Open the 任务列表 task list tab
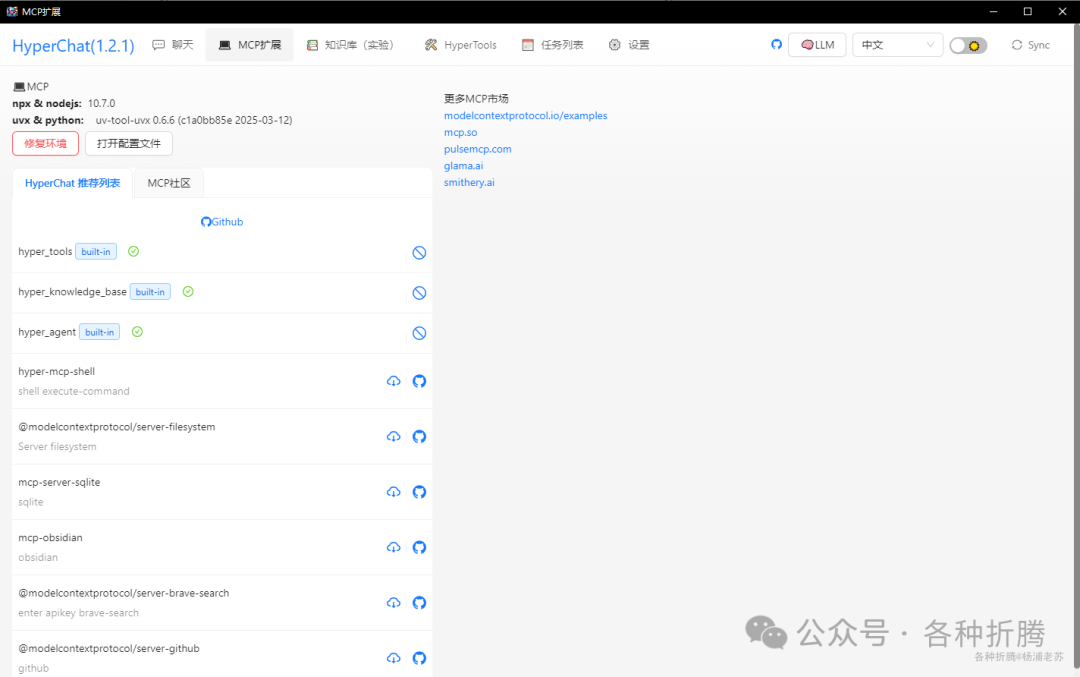Screen dimensions: 1080x677 pyautogui.click(x=552, y=45)
